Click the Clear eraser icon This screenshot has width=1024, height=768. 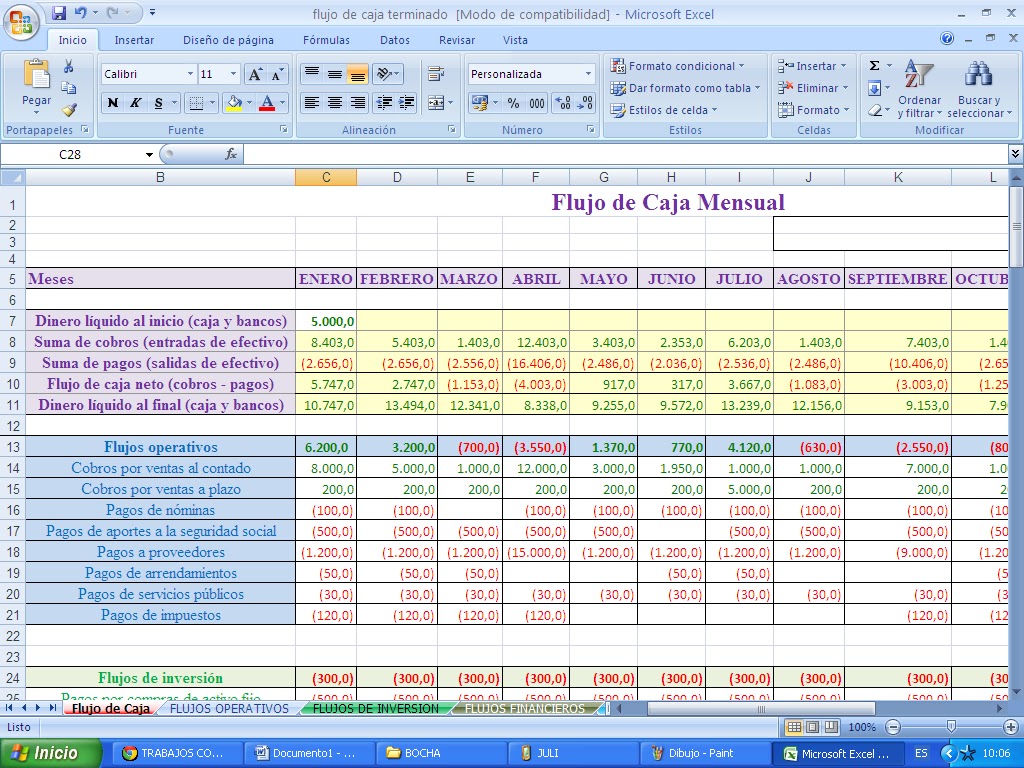(x=874, y=110)
